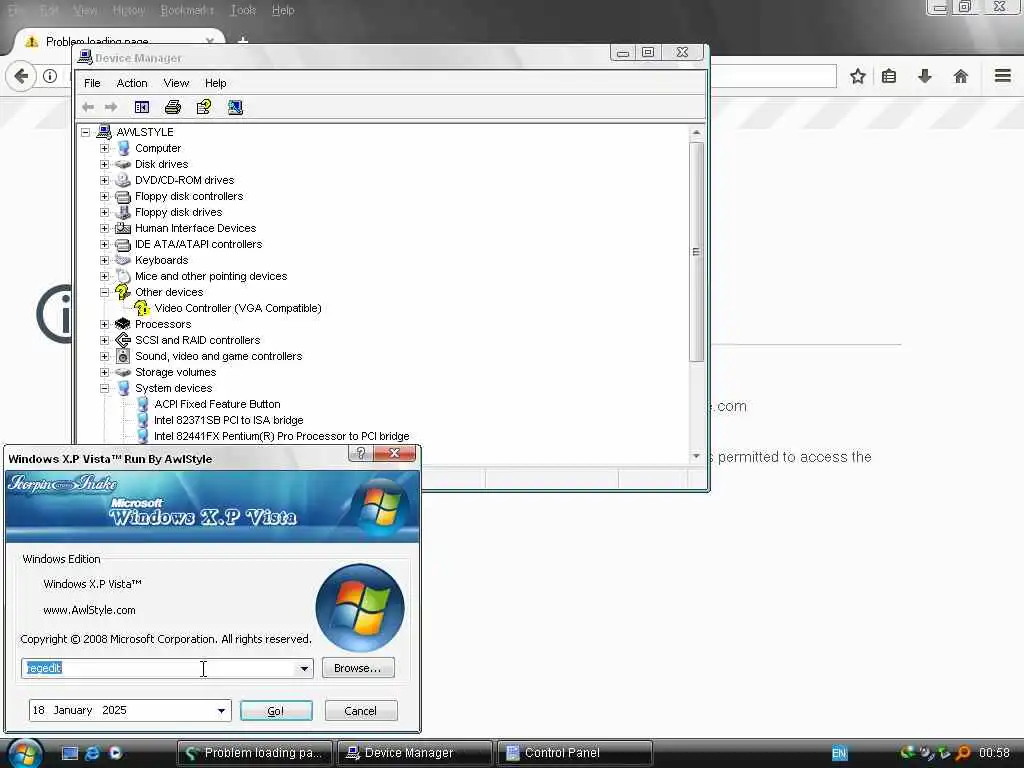Bookmark this page with the star icon

pyautogui.click(x=857, y=76)
